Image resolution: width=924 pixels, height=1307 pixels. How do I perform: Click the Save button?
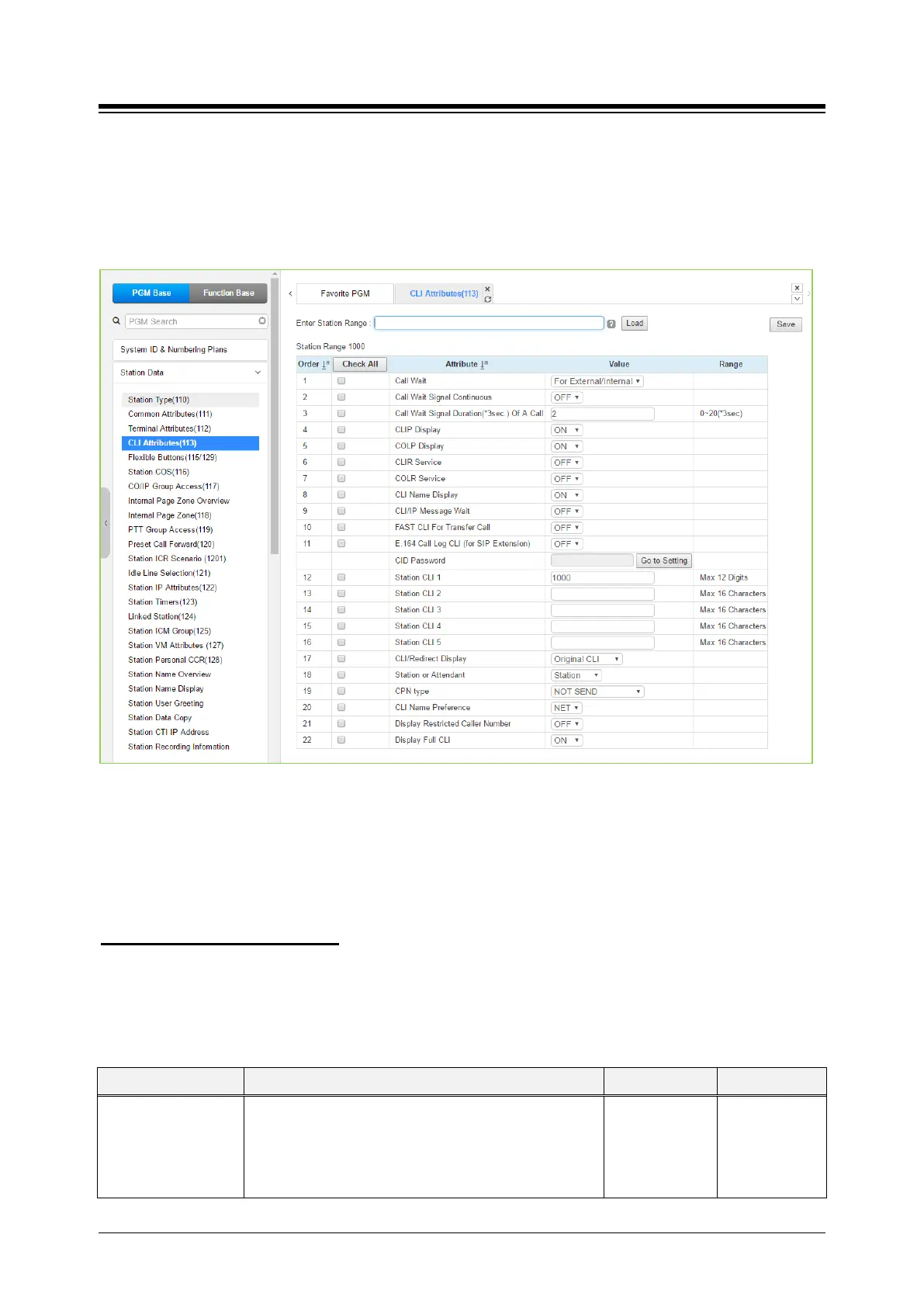tap(786, 324)
